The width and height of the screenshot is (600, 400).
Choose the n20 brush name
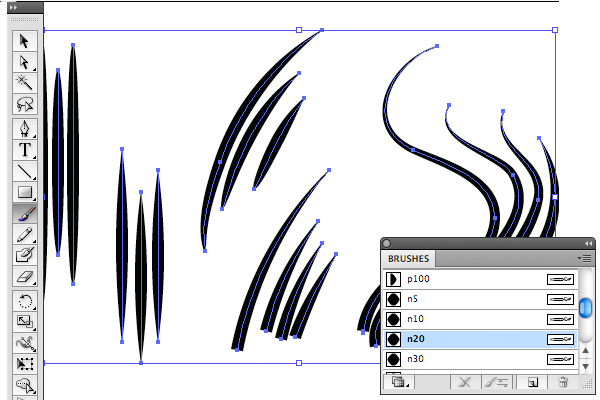416,339
